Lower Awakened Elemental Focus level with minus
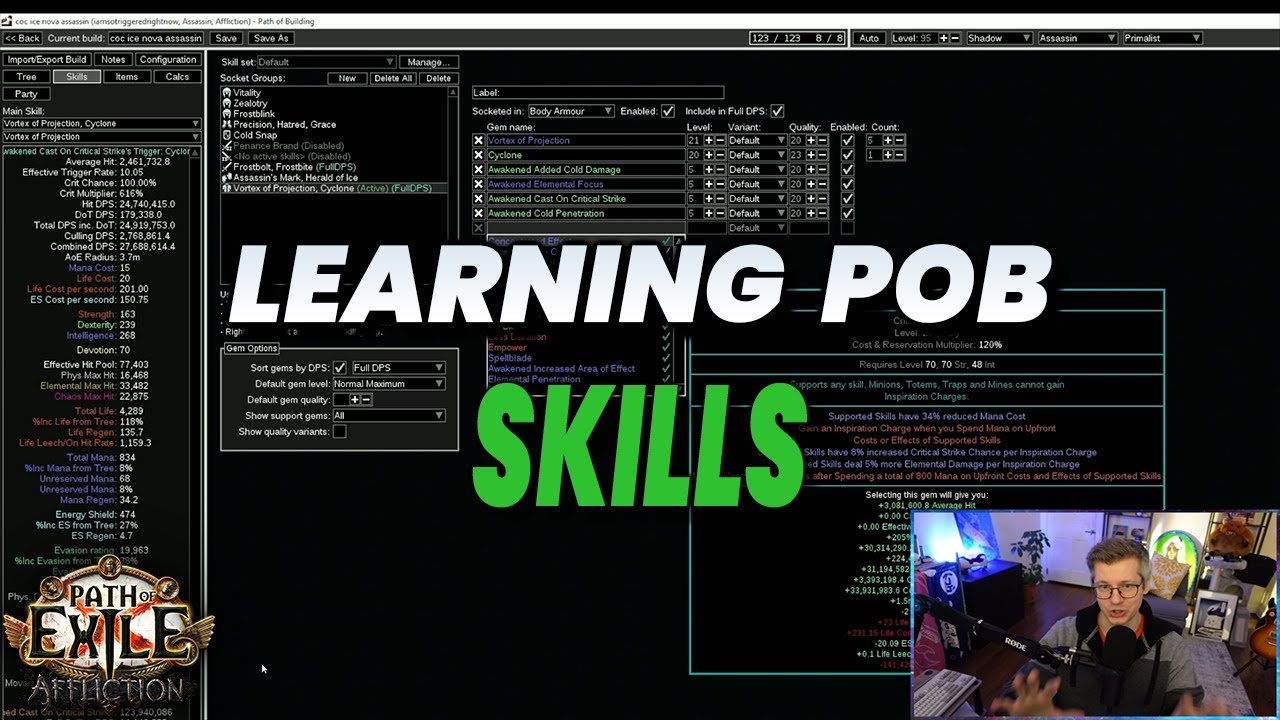This screenshot has width=1280, height=720. (x=720, y=184)
